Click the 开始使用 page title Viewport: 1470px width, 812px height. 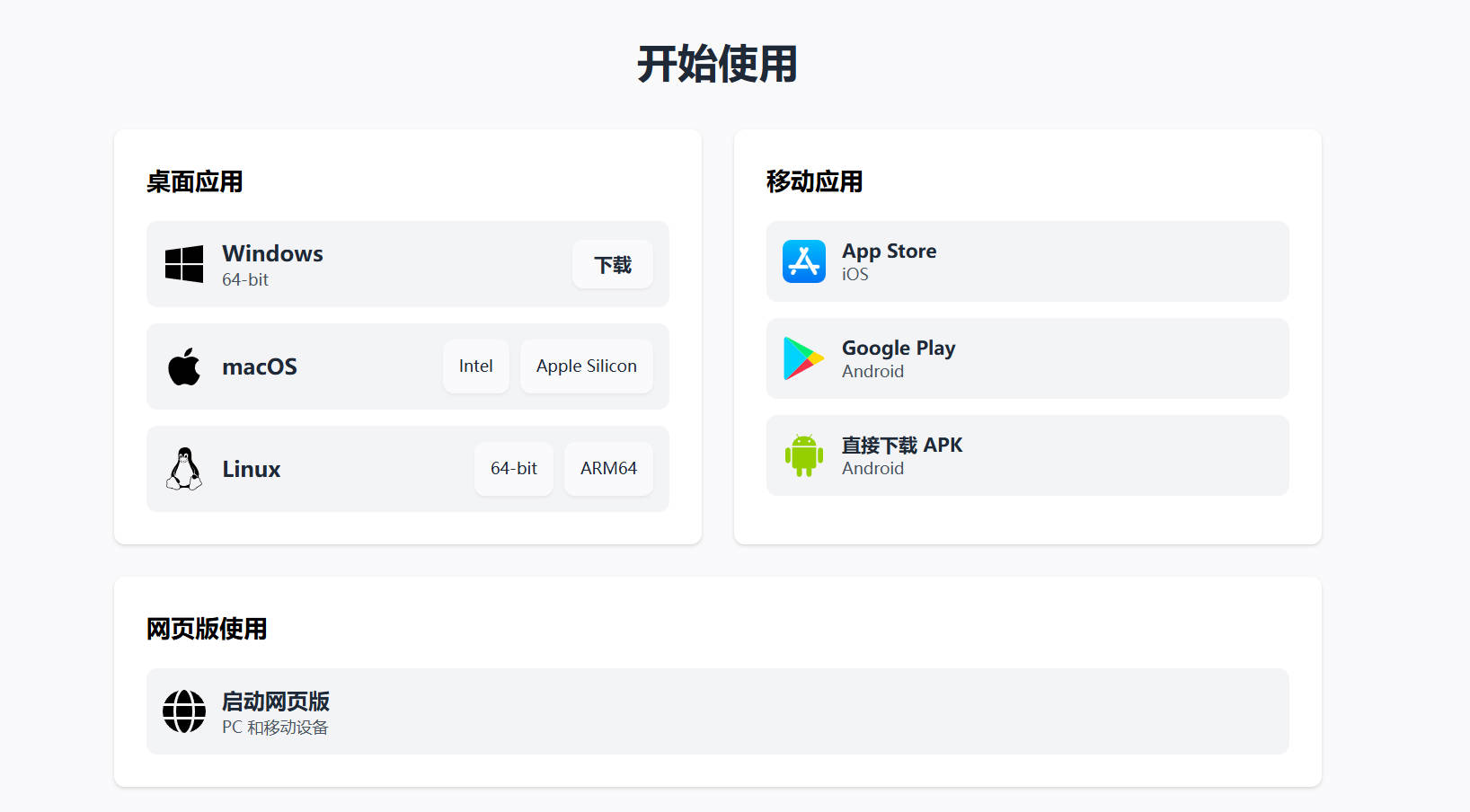(718, 65)
